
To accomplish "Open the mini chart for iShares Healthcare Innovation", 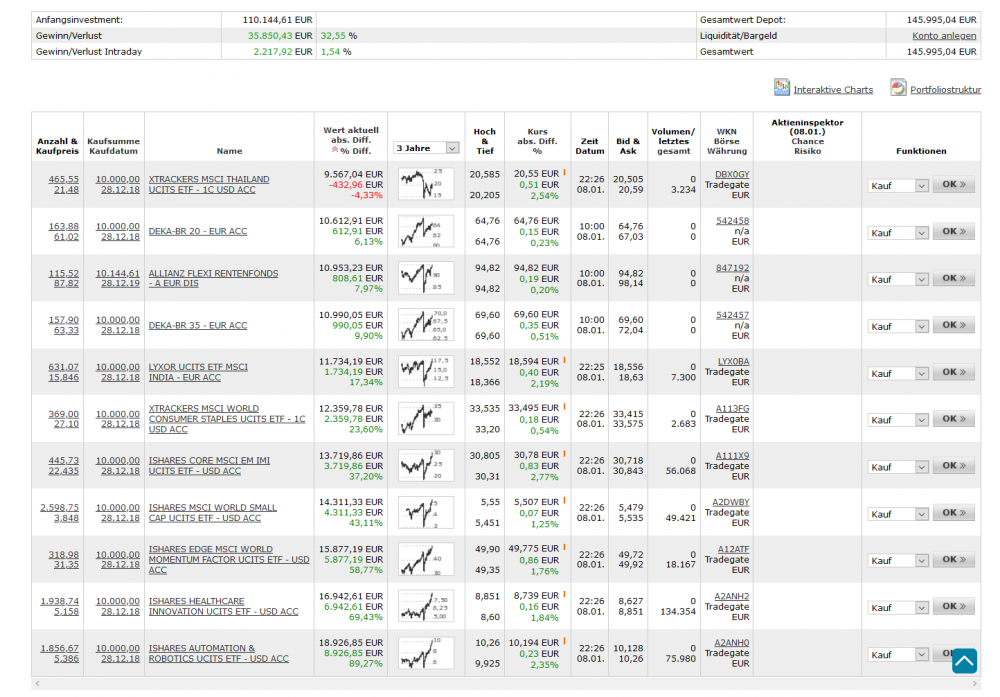I will (425, 606).
